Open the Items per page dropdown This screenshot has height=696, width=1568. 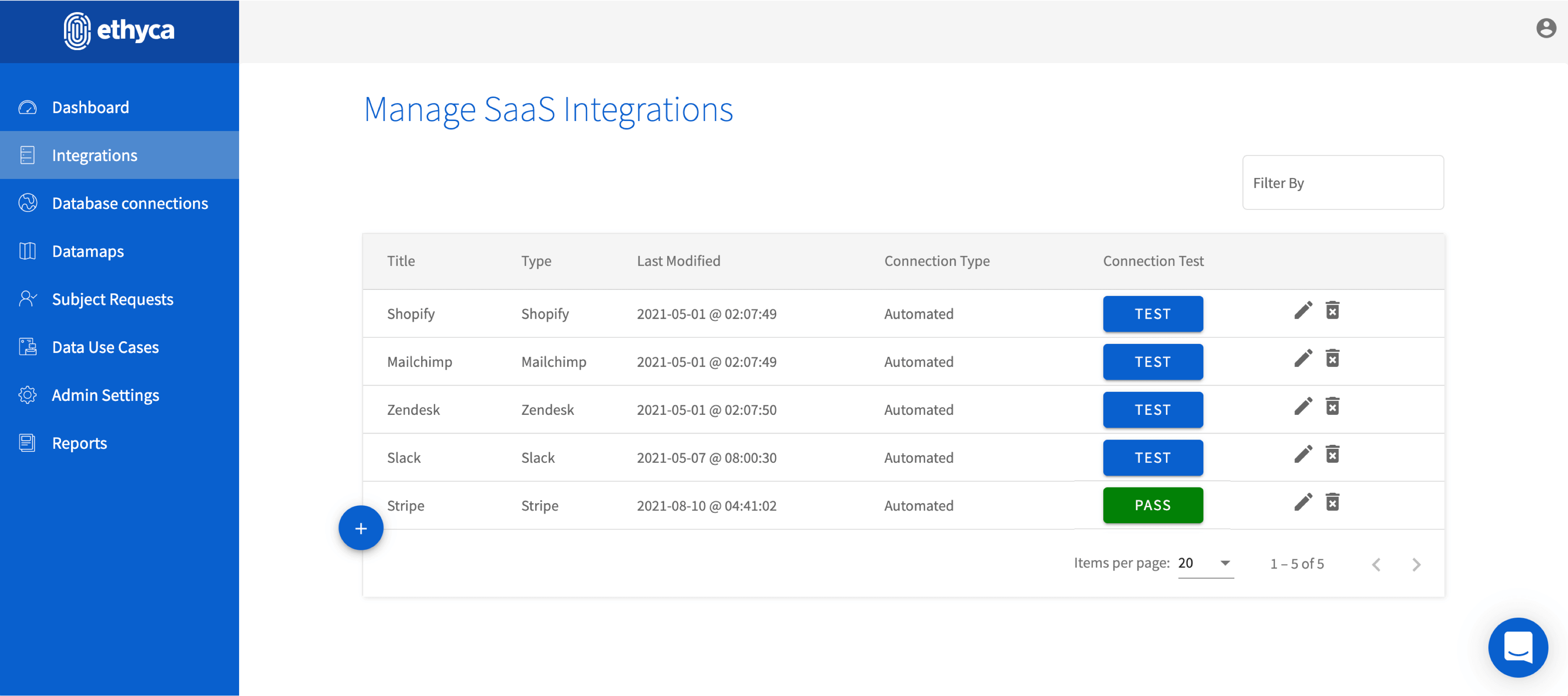pyautogui.click(x=1205, y=563)
